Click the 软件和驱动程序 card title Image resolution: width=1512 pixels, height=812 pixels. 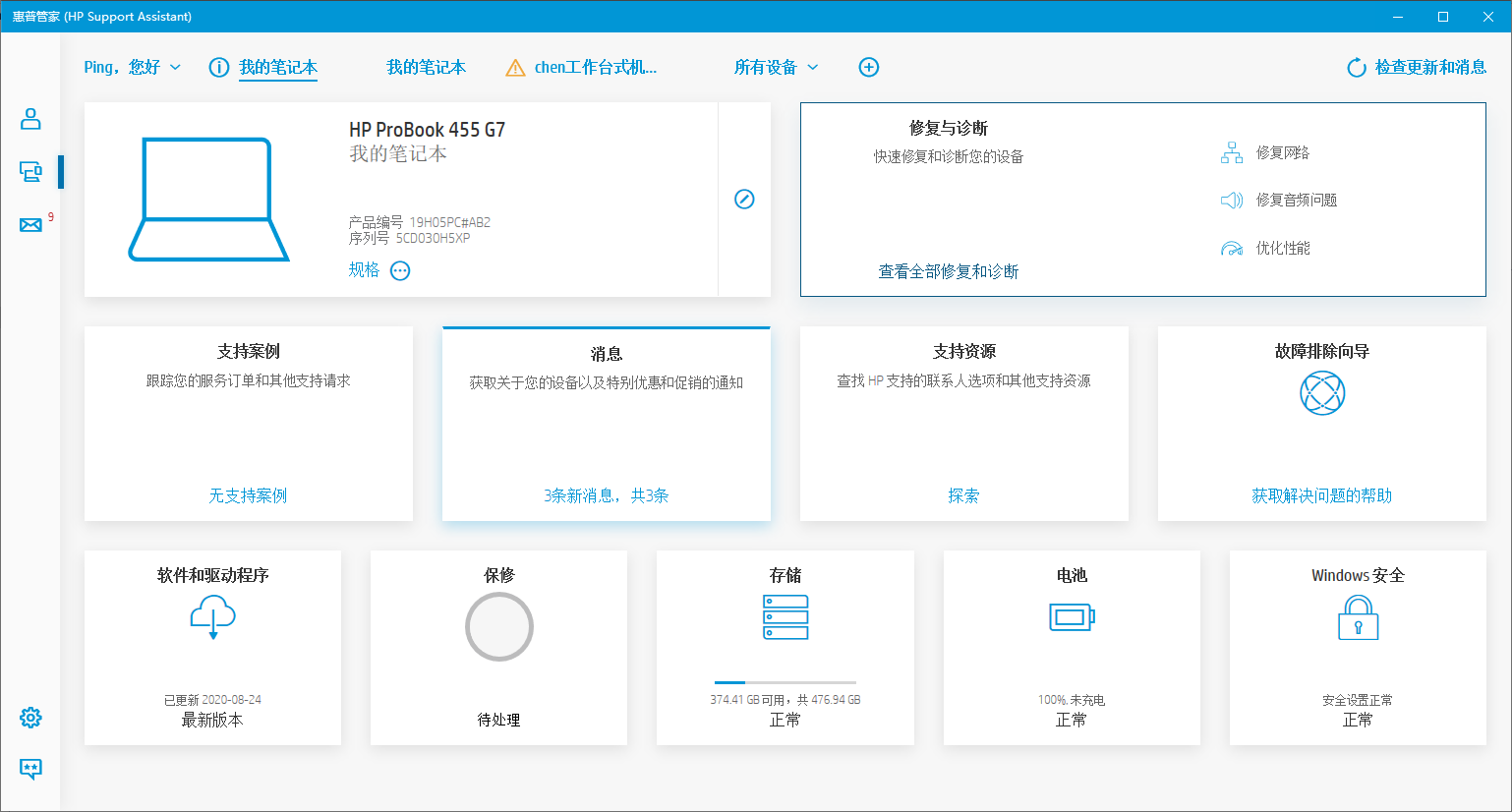click(x=213, y=575)
